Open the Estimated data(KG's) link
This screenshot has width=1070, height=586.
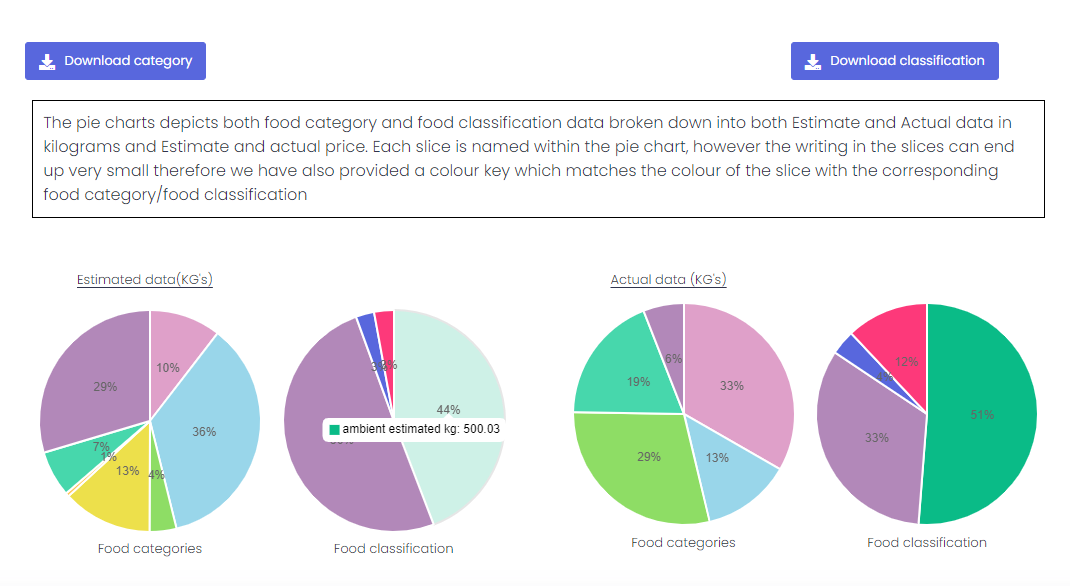(x=145, y=280)
